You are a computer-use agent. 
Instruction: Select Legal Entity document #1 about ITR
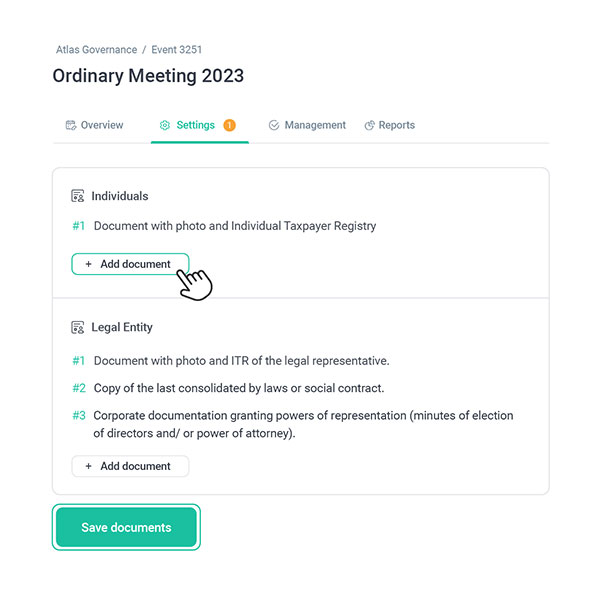click(x=241, y=361)
